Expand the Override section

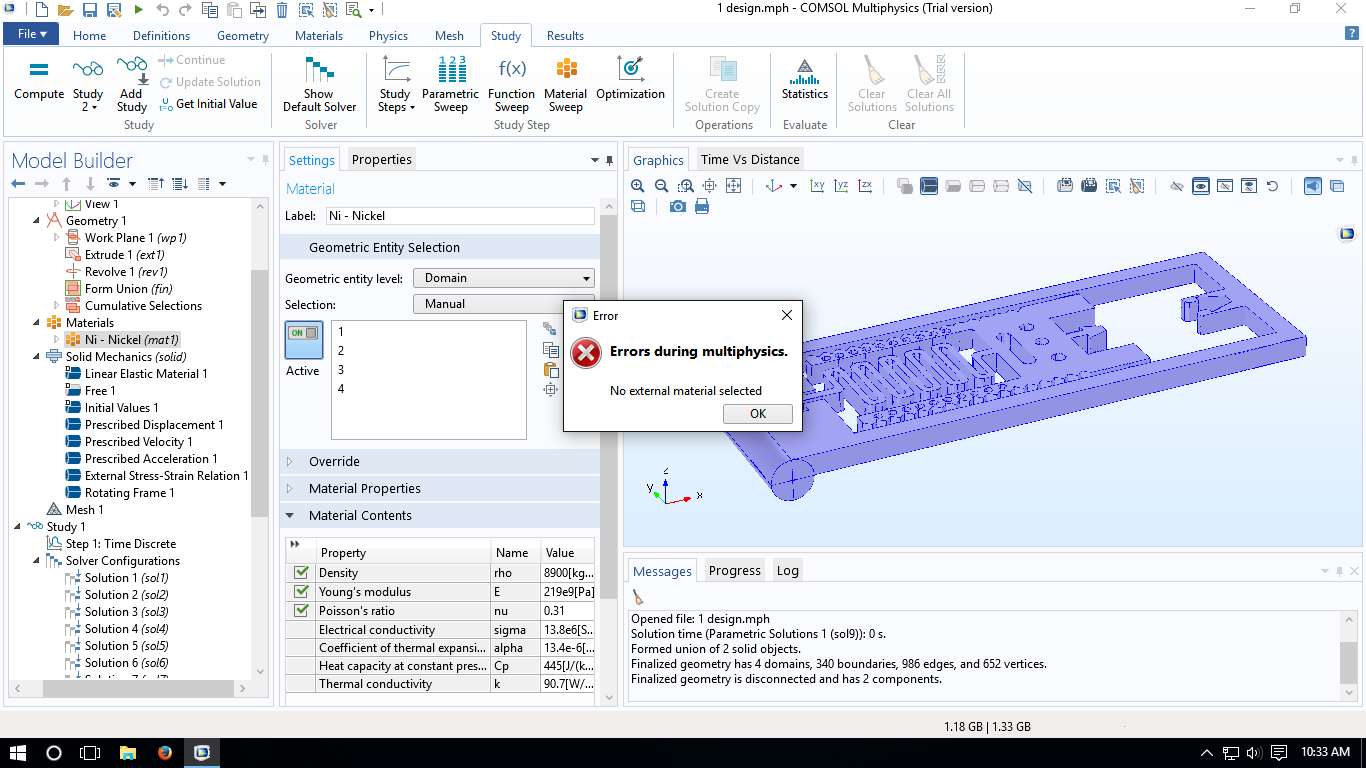click(334, 462)
